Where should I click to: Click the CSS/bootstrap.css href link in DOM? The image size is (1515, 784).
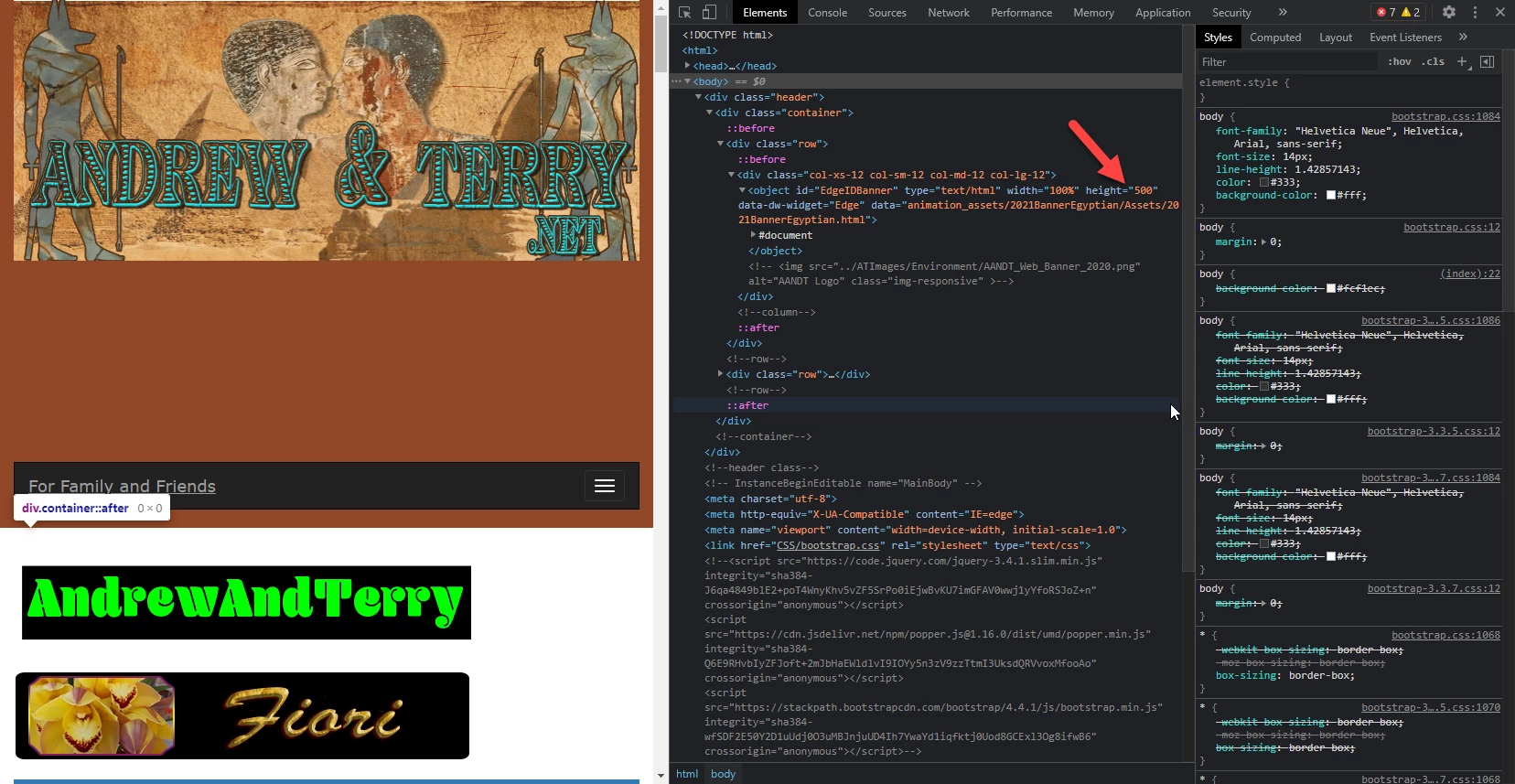click(x=828, y=545)
